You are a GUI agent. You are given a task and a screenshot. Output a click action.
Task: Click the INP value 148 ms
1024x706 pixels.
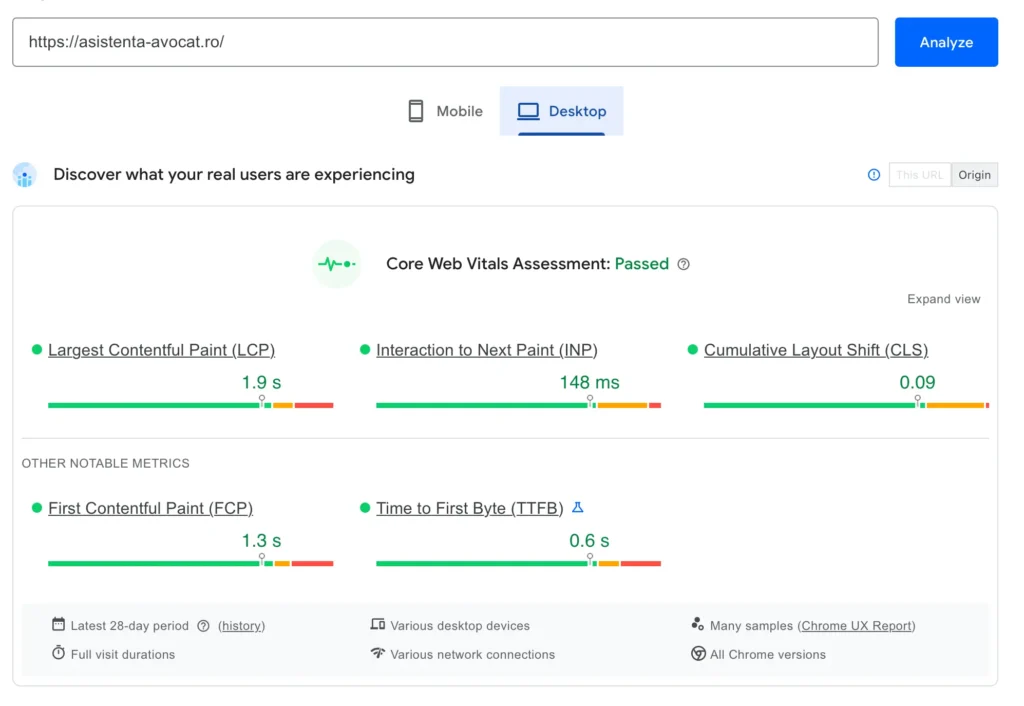(589, 382)
